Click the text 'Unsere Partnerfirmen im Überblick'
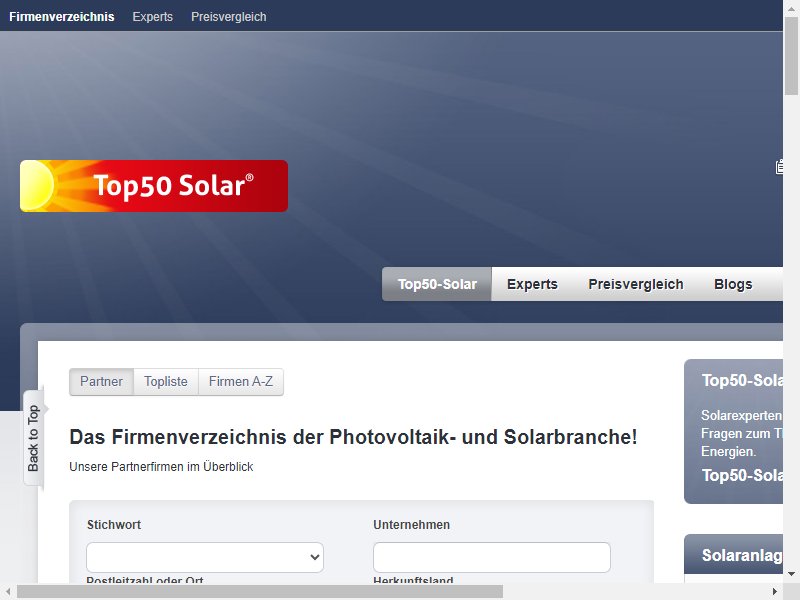The image size is (800, 600). pos(161,467)
